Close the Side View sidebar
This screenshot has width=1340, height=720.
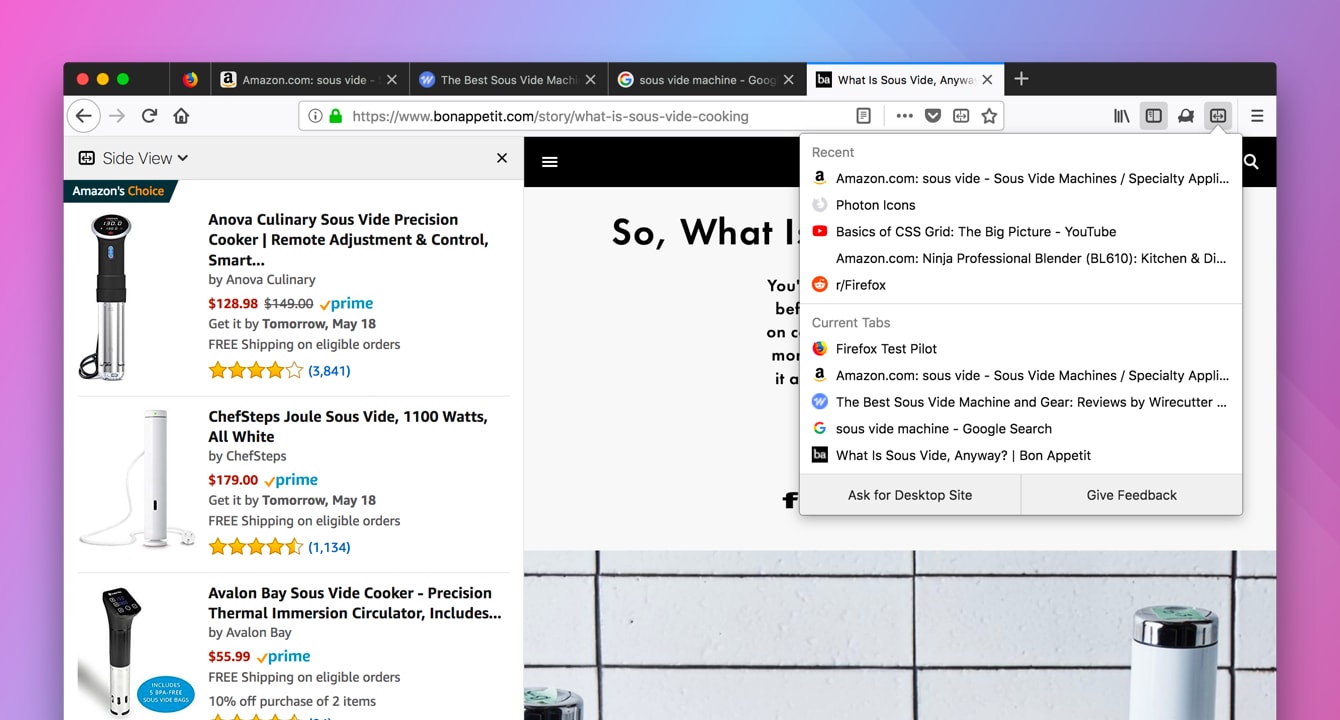pos(502,158)
